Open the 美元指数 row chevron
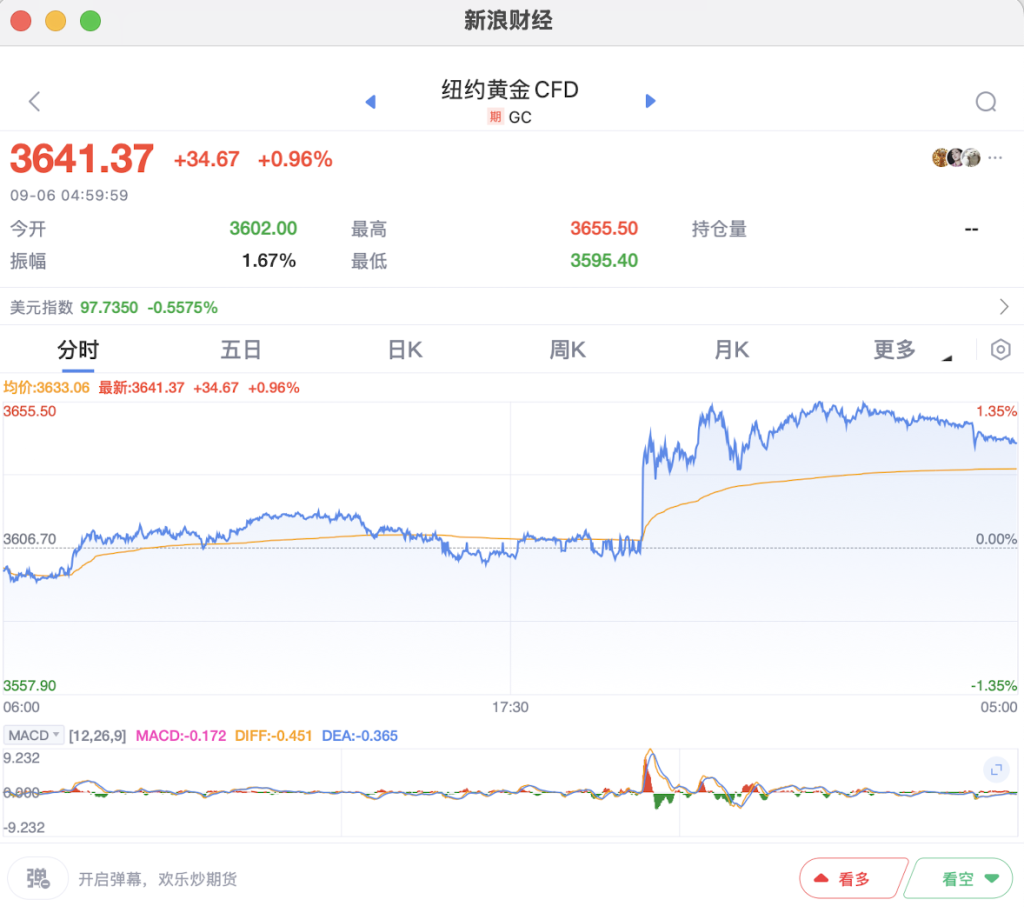 tap(1004, 306)
